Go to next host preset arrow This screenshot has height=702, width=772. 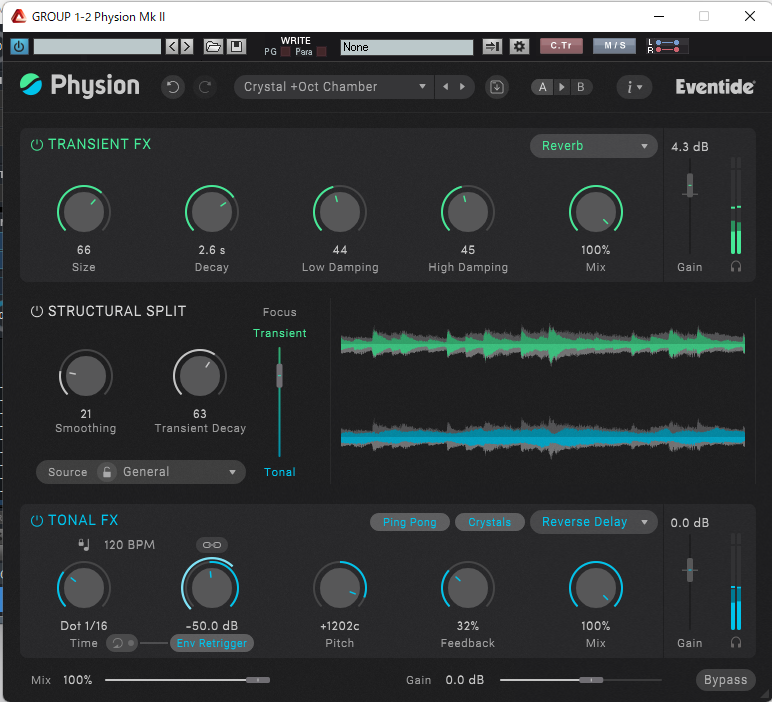187,47
